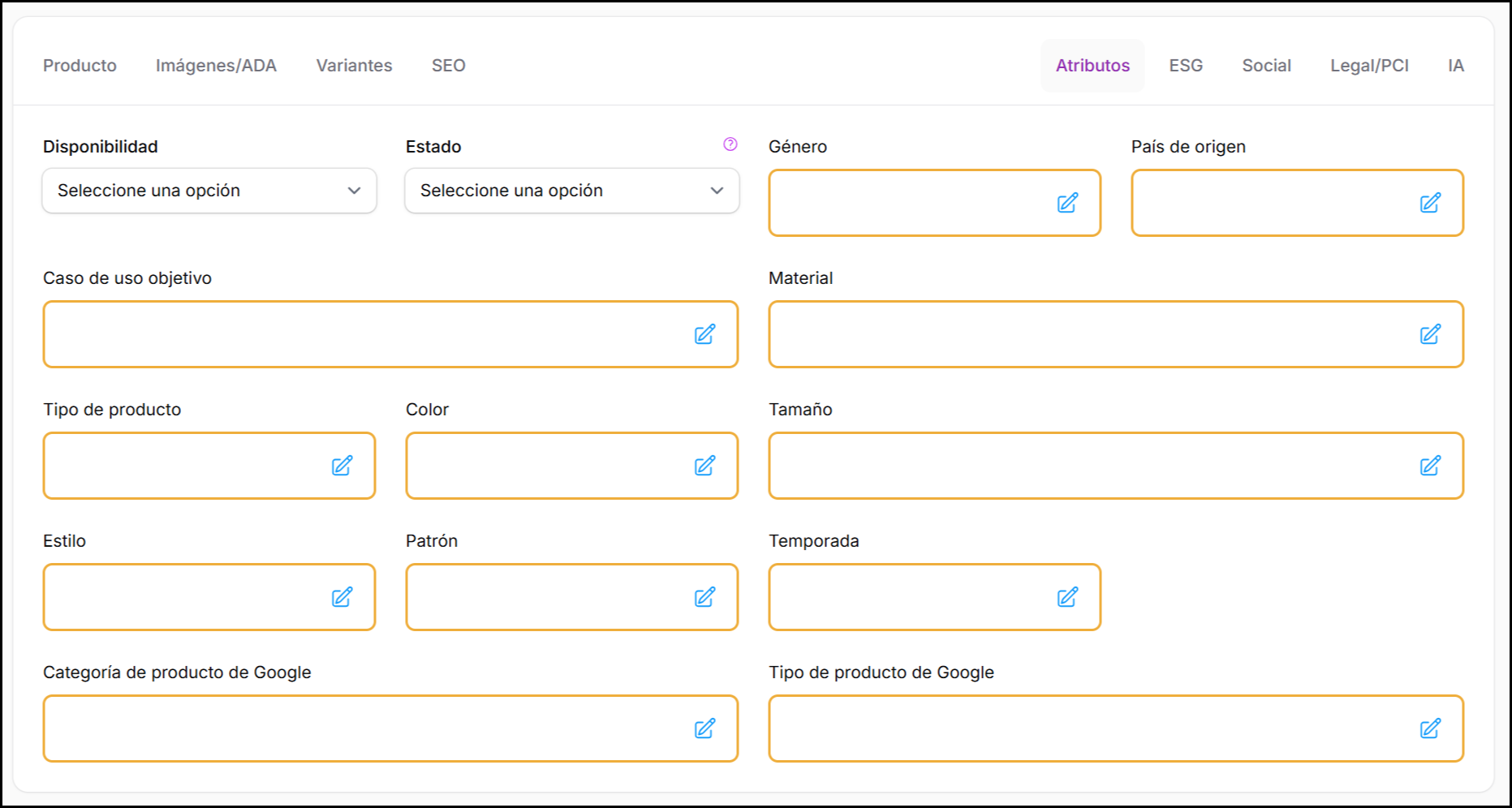This screenshot has width=1512, height=808.
Task: Click edit icon for Caso de uso objetivo
Action: pos(704,334)
